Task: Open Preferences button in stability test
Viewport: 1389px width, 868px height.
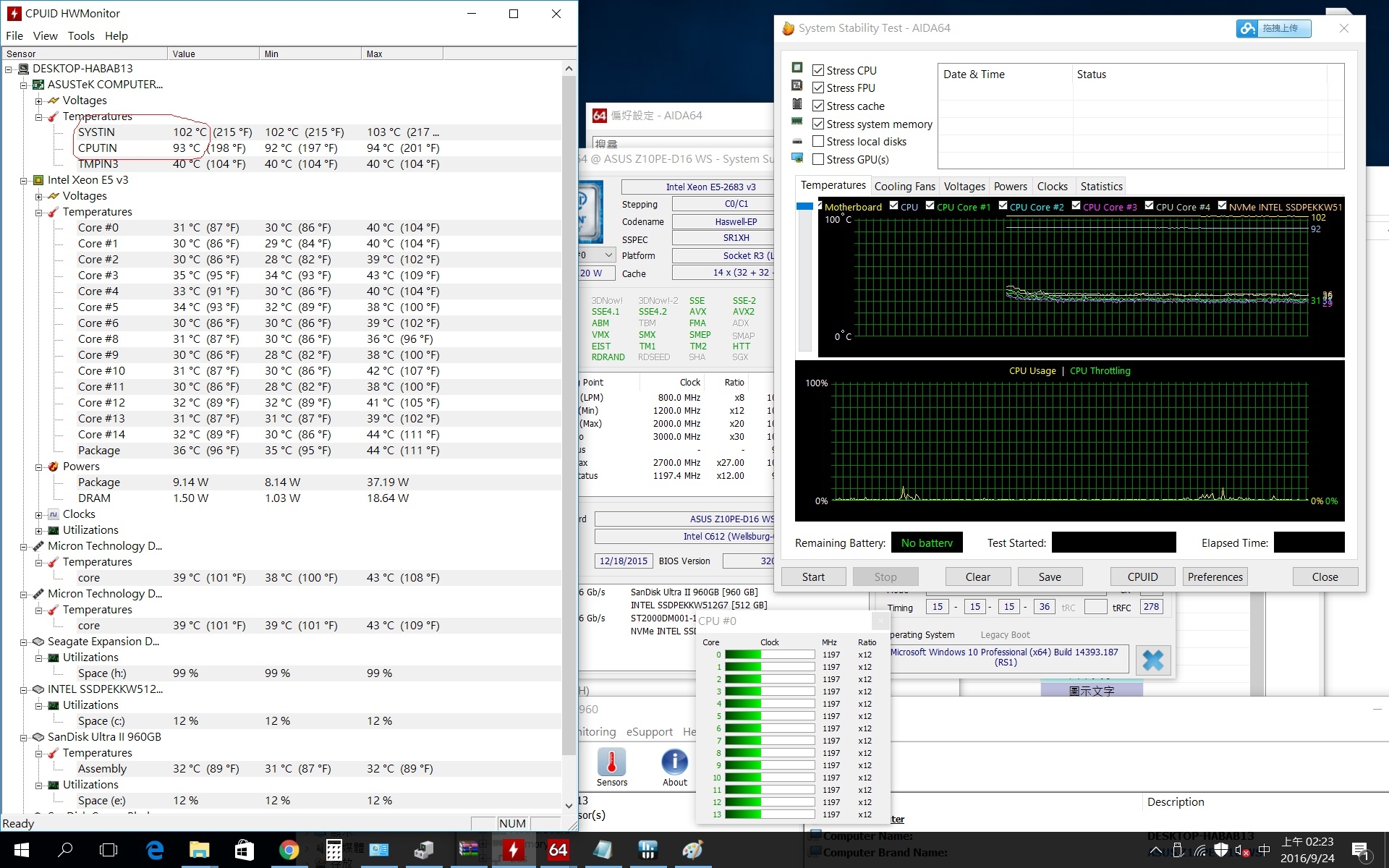Action: click(x=1215, y=576)
